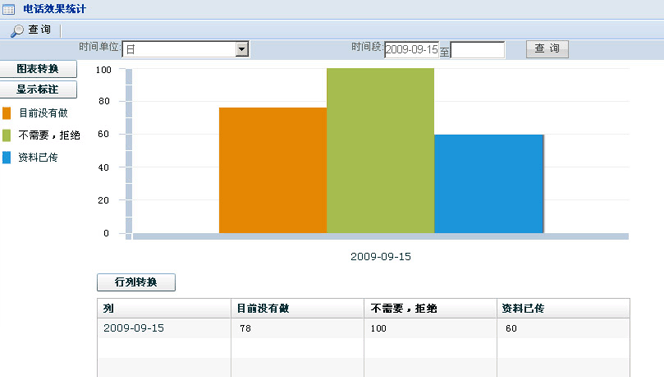Click the start date field 2009-09-15
664x377 pixels.
point(412,50)
